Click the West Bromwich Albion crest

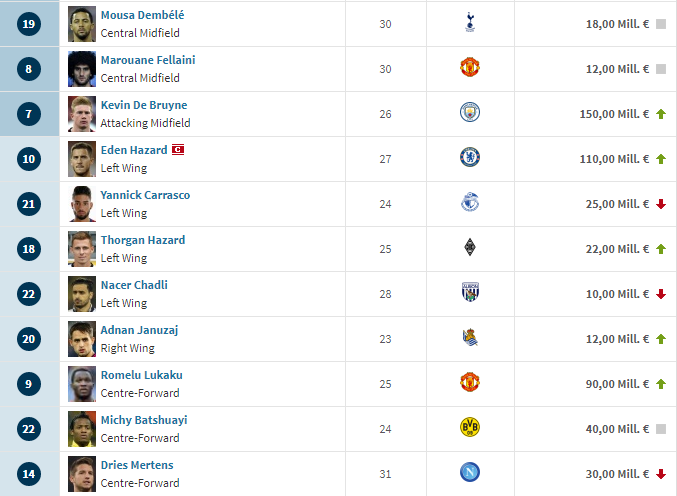(470, 292)
